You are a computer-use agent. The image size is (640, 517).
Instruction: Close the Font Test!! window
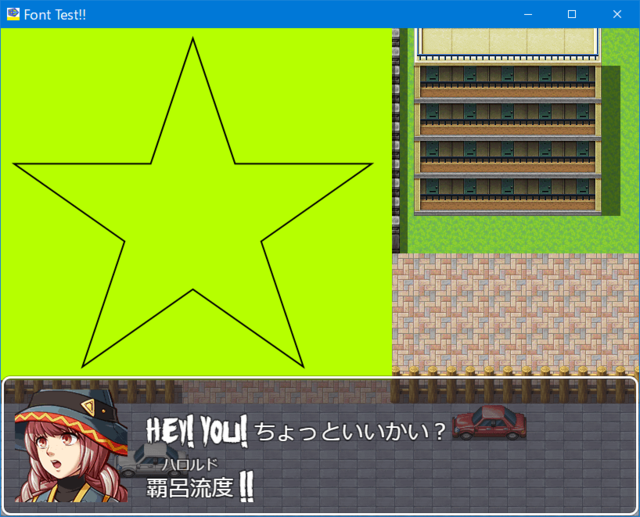(x=617, y=14)
